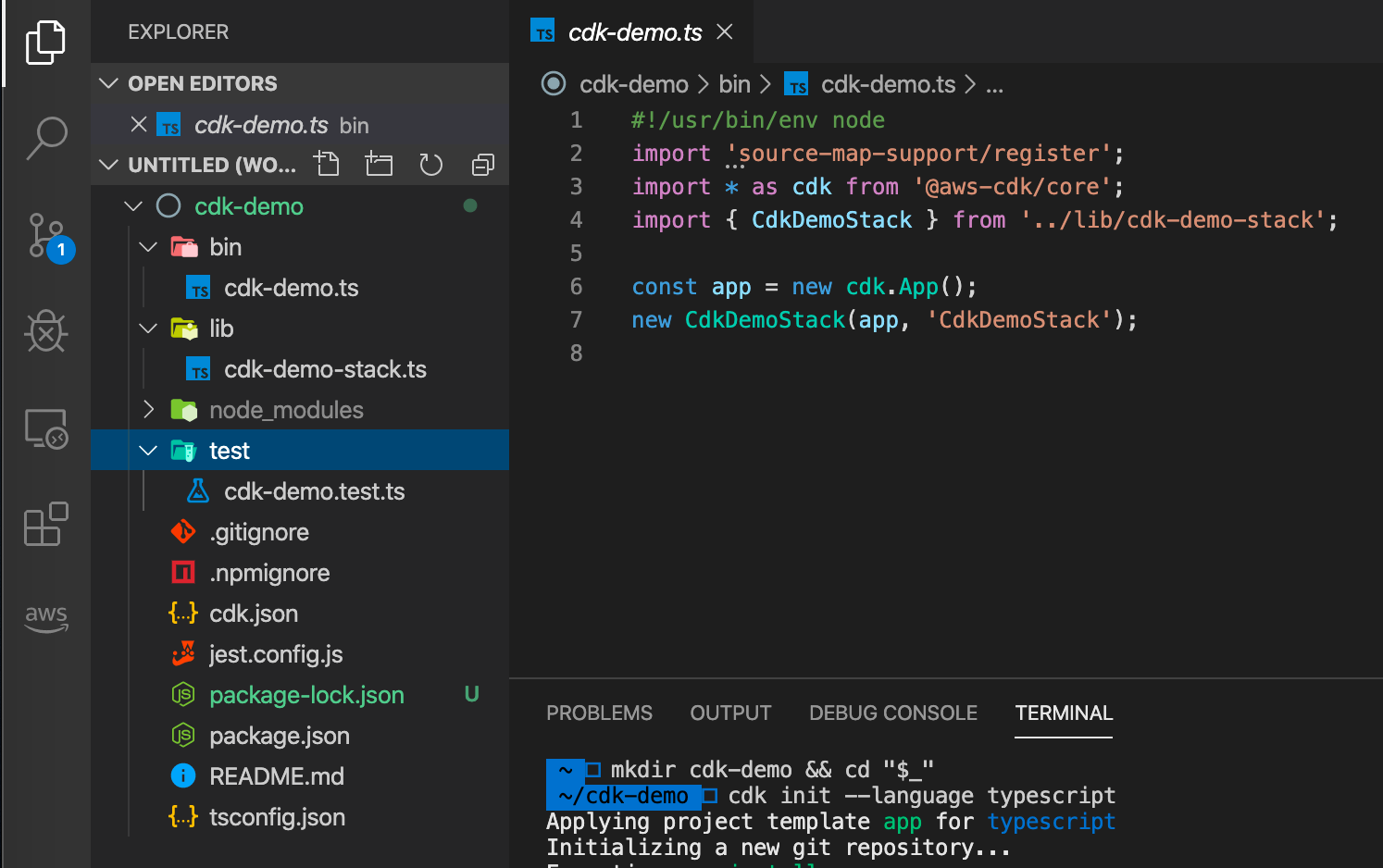Click cdk-demo.ts in the breadcrumb path

click(x=888, y=84)
